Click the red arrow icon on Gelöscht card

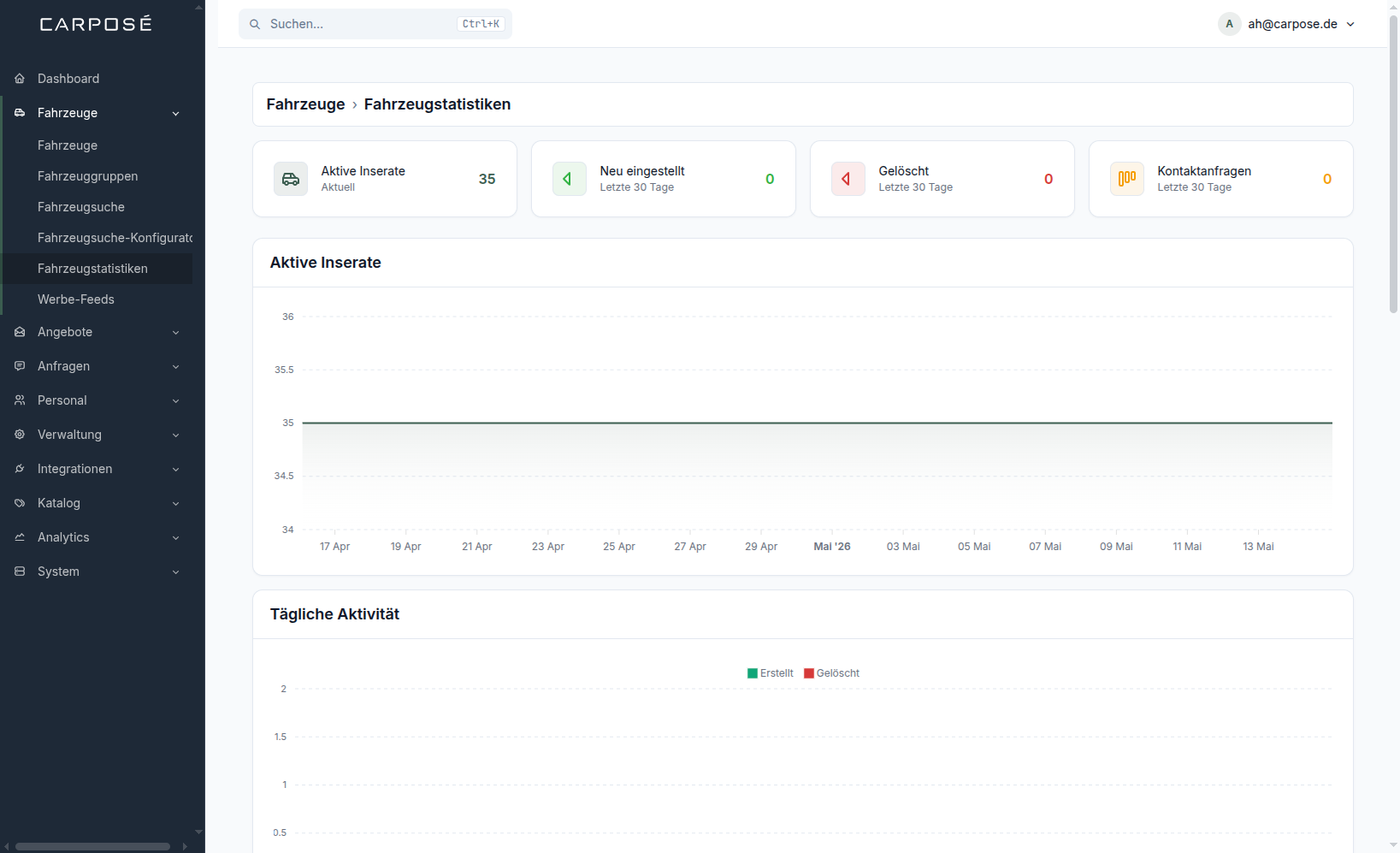click(848, 179)
